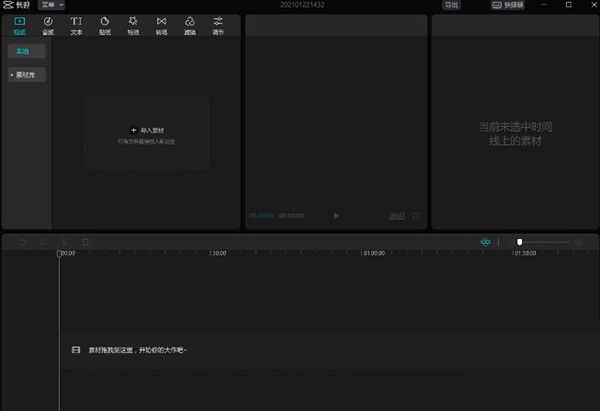600x411 pixels.
Task: Open the 音频 (Audio) panel
Action: 47,25
